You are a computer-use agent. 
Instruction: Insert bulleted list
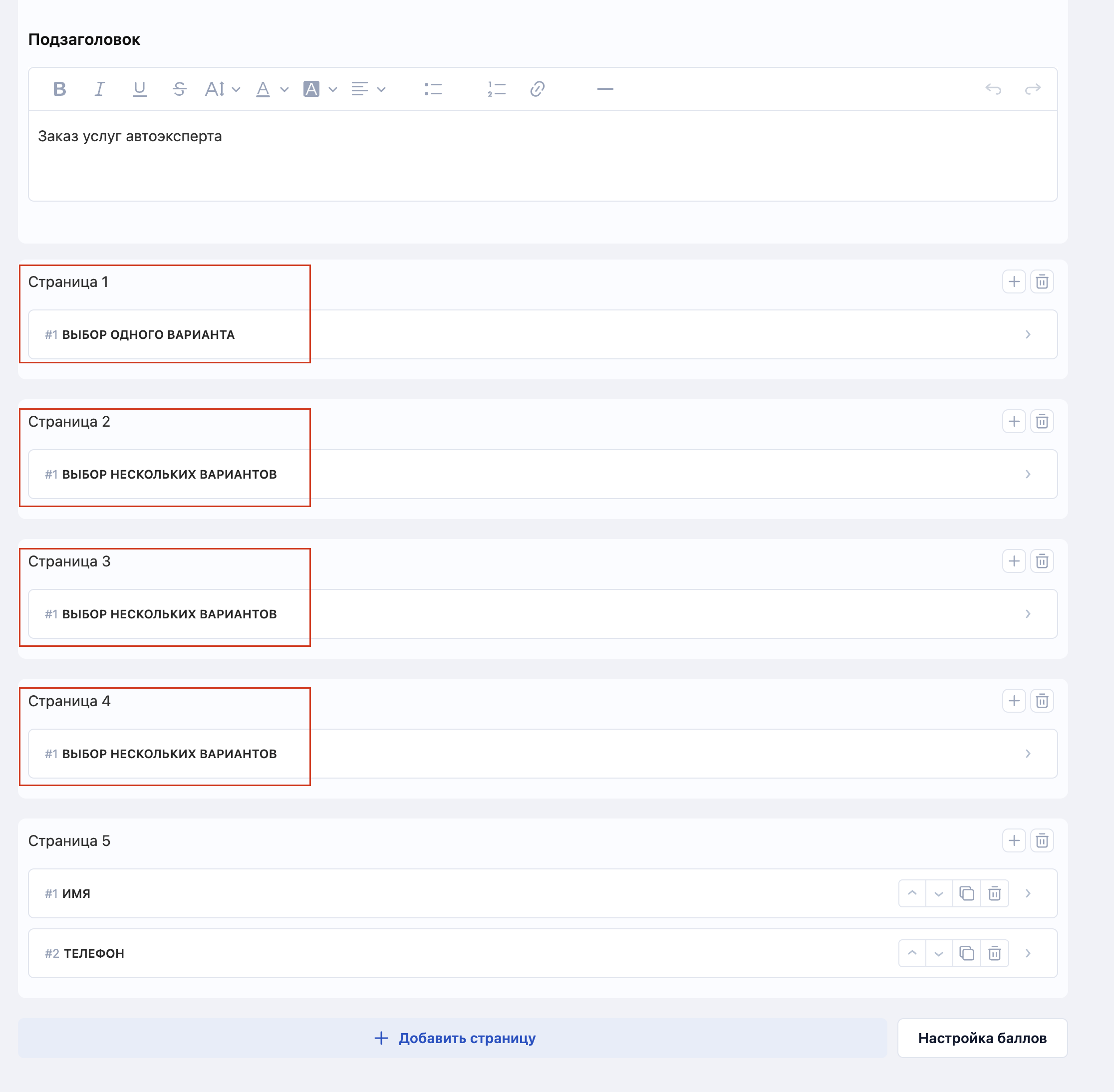coord(433,89)
